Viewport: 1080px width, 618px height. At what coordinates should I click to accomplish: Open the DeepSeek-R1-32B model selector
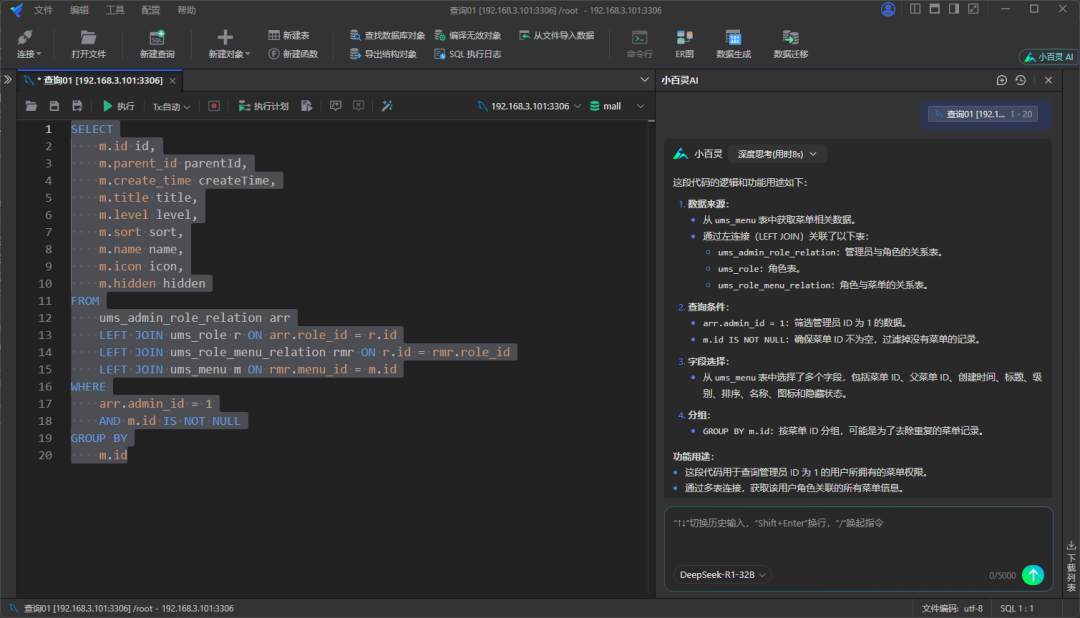[724, 575]
